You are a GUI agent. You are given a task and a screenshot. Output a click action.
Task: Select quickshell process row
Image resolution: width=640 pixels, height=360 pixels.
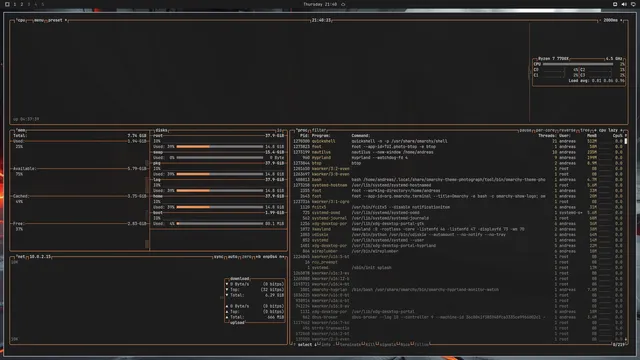[x=458, y=141]
